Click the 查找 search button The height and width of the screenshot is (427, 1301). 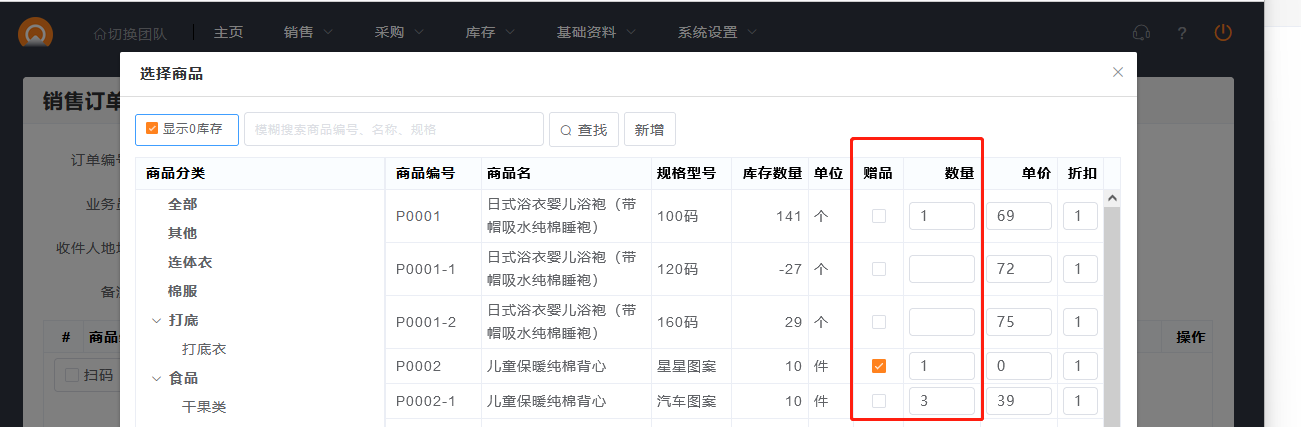pyautogui.click(x=584, y=130)
